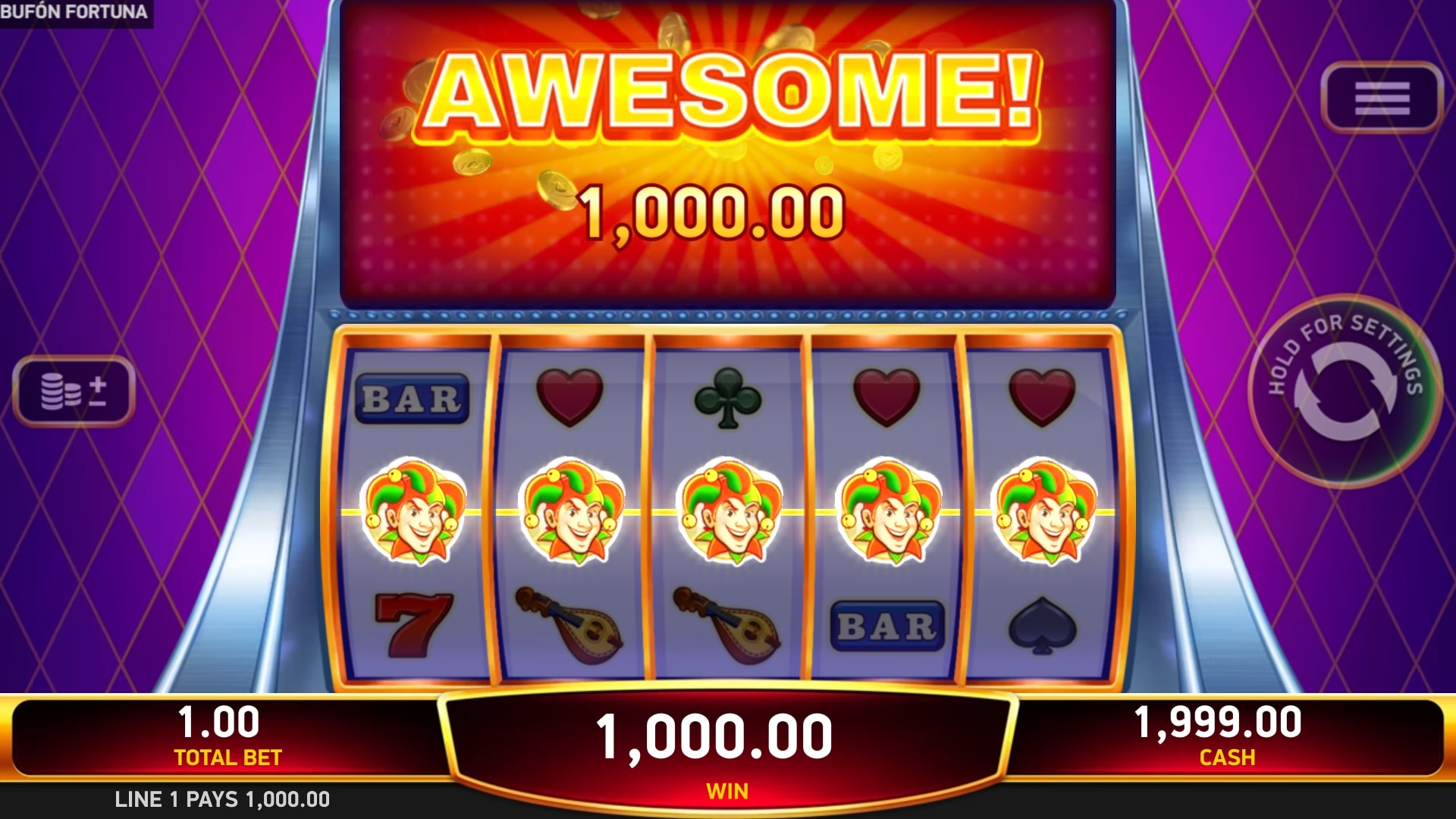Click the red 7 symbol on first reel
This screenshot has height=819, width=1456.
click(413, 624)
